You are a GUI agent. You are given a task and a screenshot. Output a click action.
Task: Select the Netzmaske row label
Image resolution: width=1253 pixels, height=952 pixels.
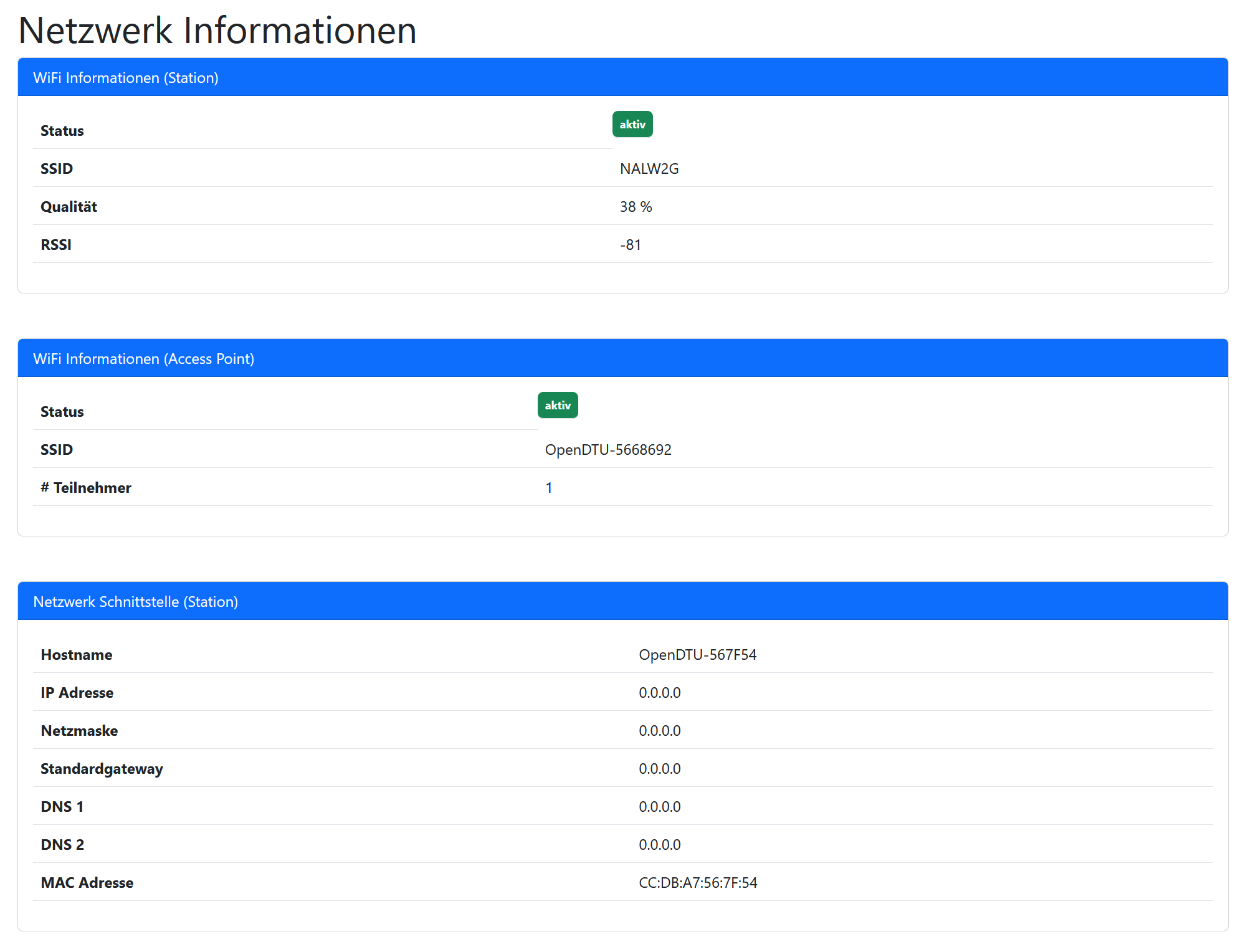click(79, 730)
